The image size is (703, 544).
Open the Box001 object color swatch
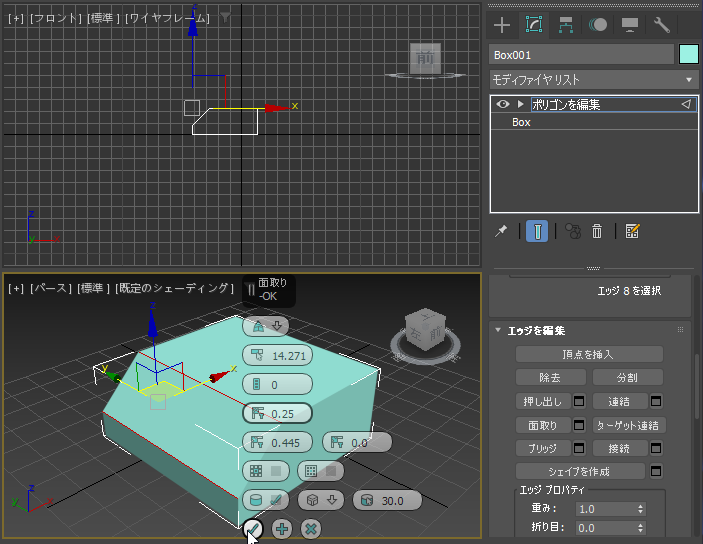tap(689, 55)
